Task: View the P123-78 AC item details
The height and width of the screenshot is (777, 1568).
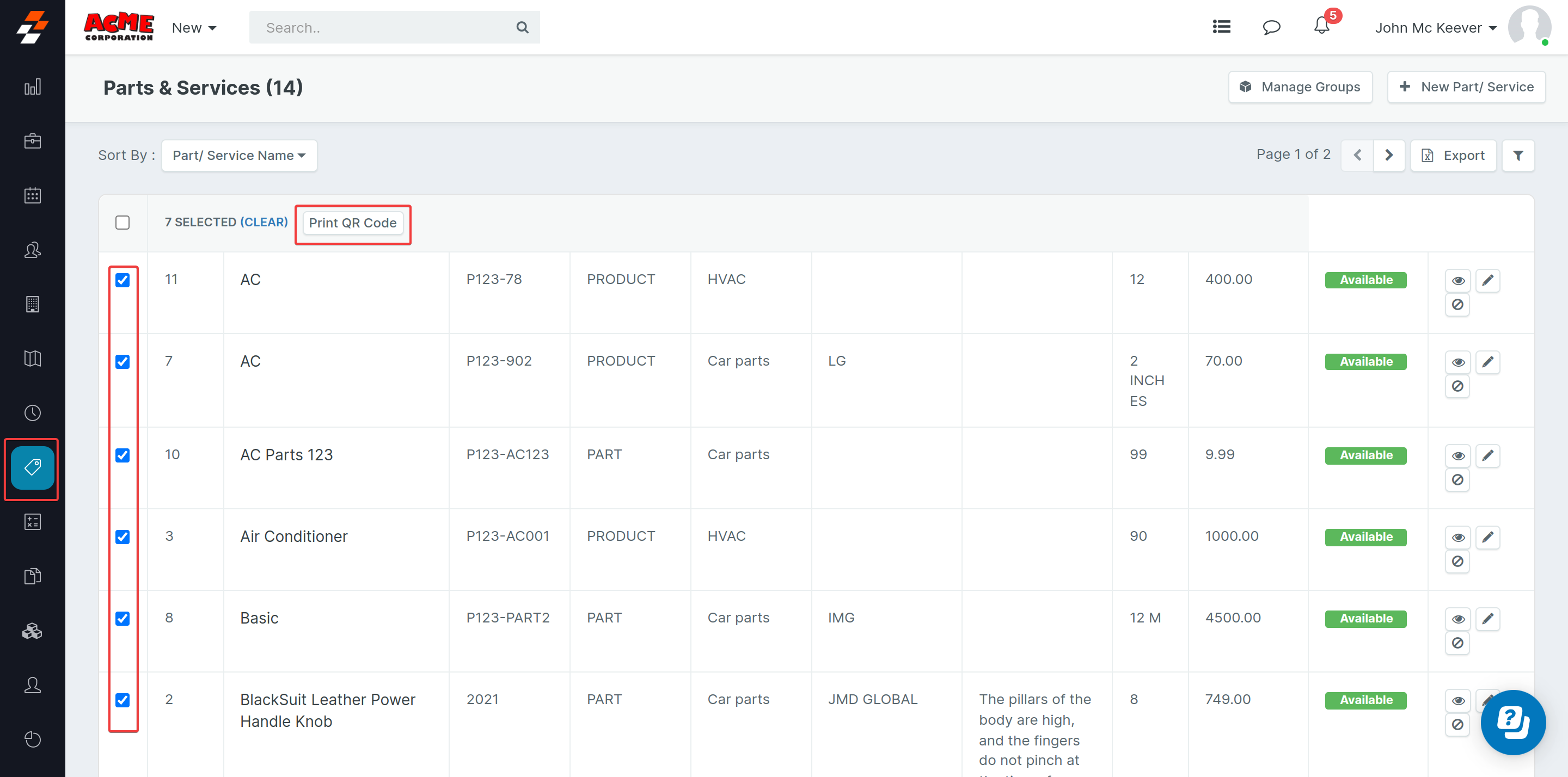Action: pyautogui.click(x=1457, y=281)
